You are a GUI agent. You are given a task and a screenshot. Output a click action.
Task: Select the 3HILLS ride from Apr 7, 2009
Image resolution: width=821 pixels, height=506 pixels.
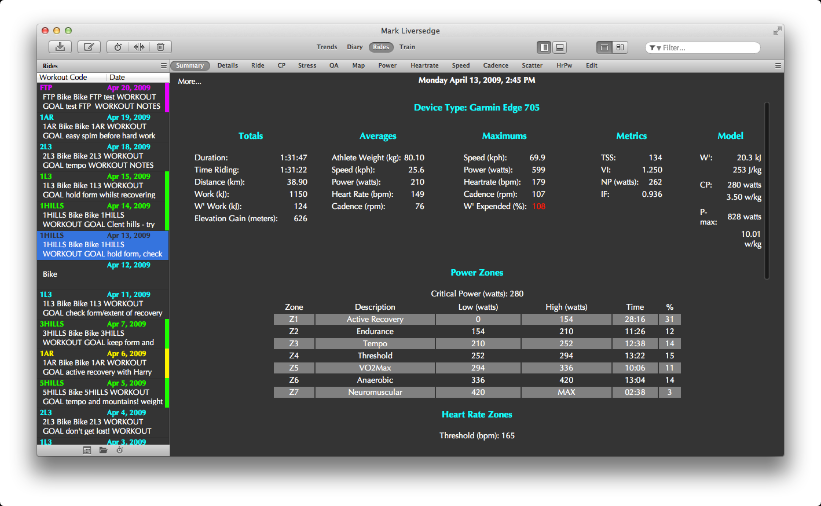pyautogui.click(x=102, y=334)
